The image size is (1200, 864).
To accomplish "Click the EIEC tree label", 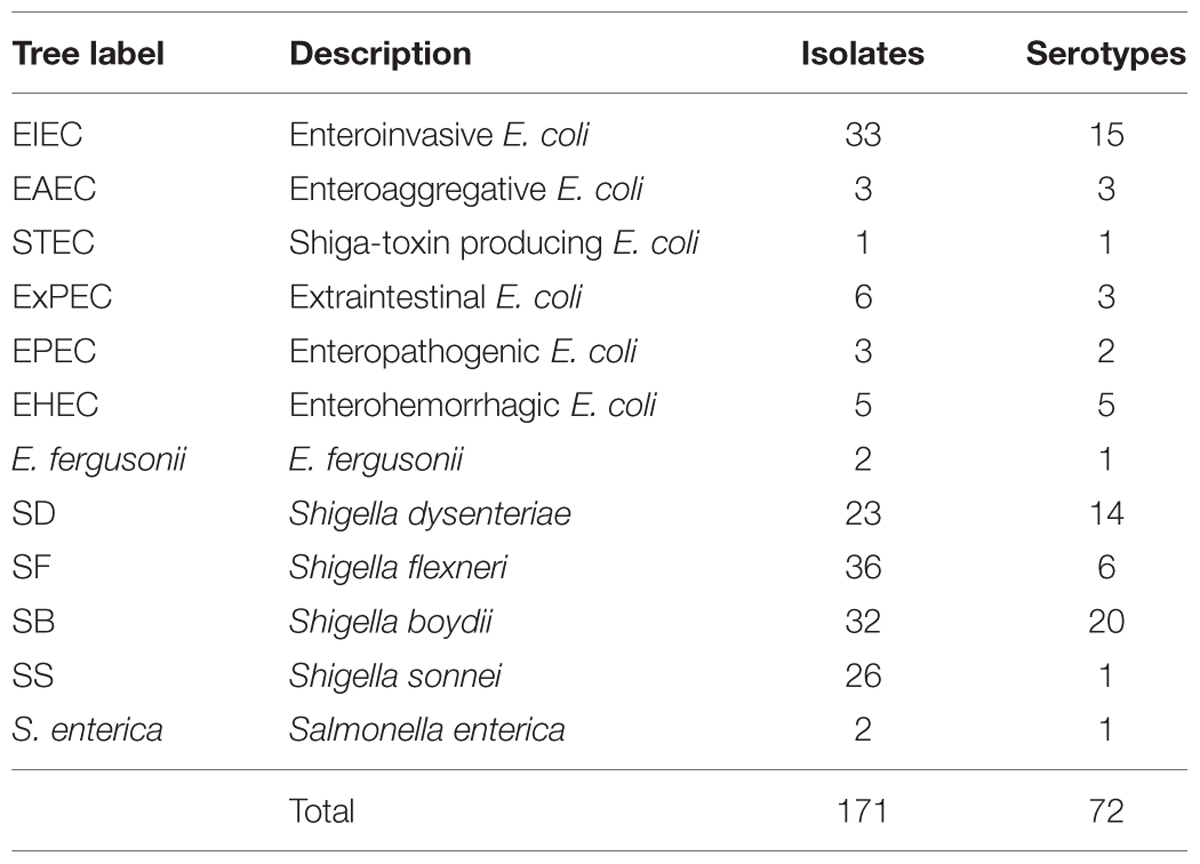I will point(46,134).
